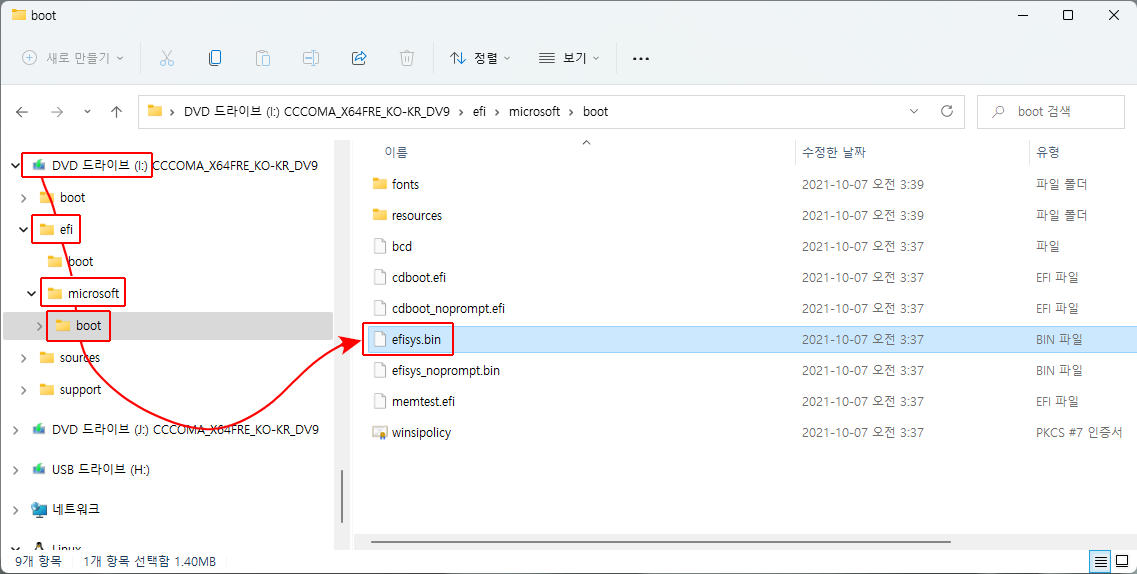Image resolution: width=1137 pixels, height=574 pixels.
Task: Click in the boot 검색 search box
Action: click(1051, 112)
